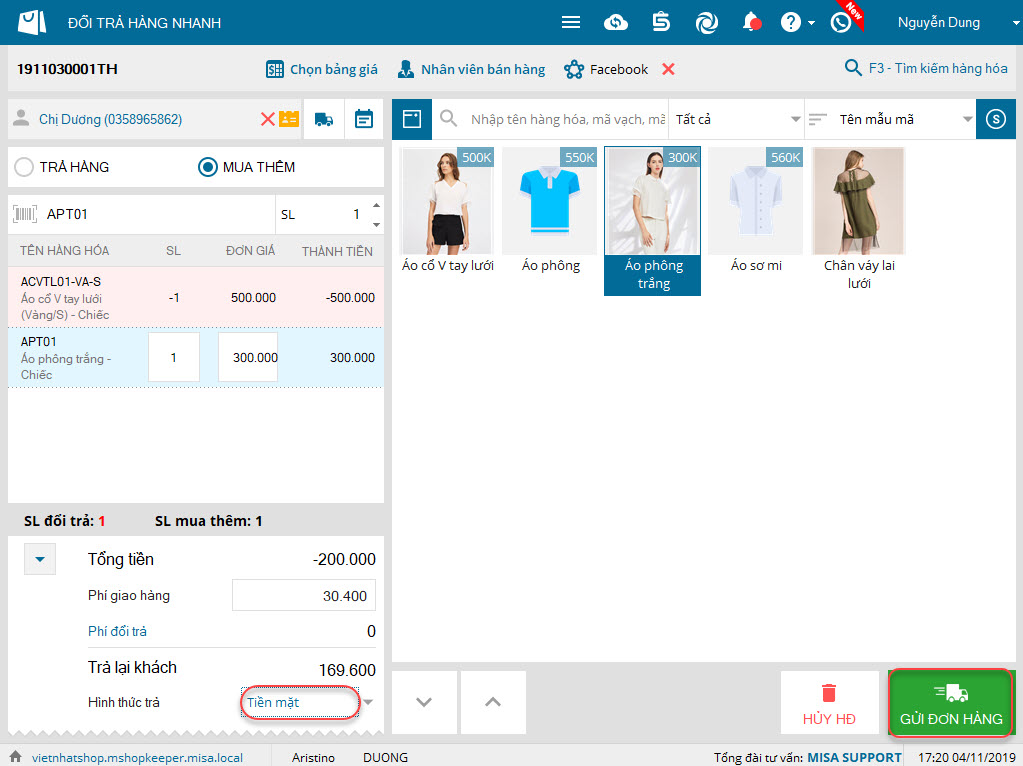Select product Áo sơ mi
This screenshot has width=1023, height=766.
pyautogui.click(x=756, y=210)
